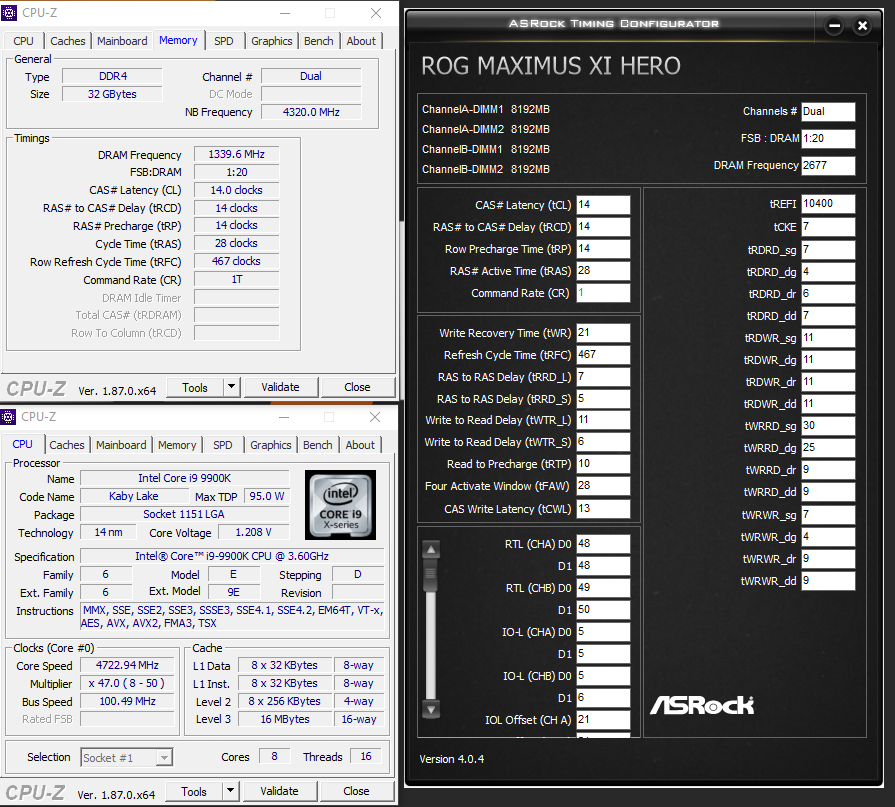The height and width of the screenshot is (807, 895).
Task: Click the FSB : DRAM field in ASRock
Action: pyautogui.click(x=828, y=139)
